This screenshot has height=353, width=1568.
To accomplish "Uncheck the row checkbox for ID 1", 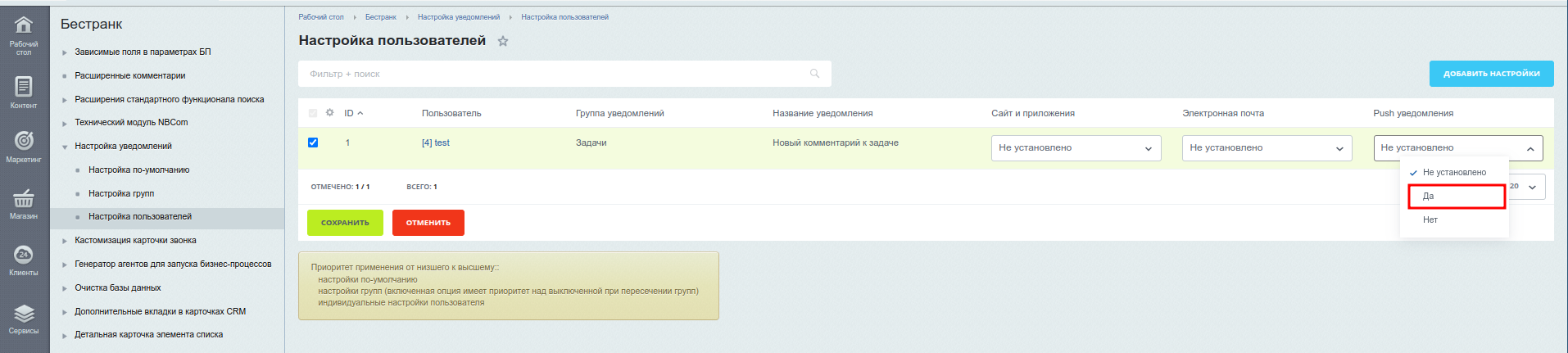I will tap(313, 143).
